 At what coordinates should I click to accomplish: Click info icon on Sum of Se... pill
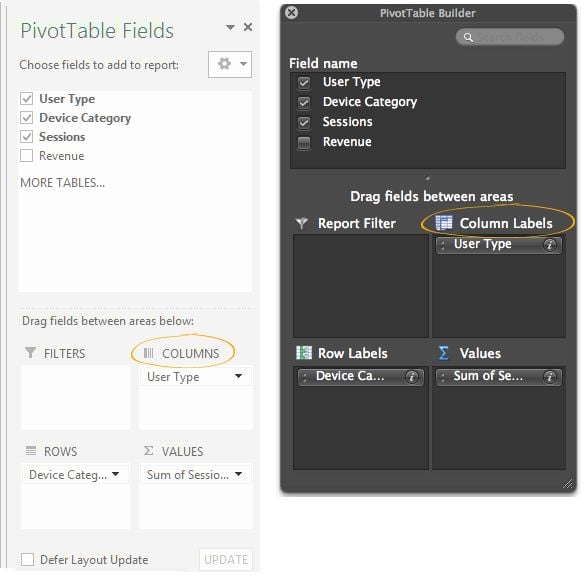[549, 377]
